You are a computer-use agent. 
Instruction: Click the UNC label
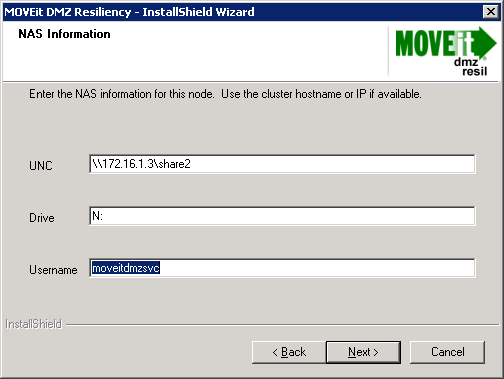tap(41, 166)
